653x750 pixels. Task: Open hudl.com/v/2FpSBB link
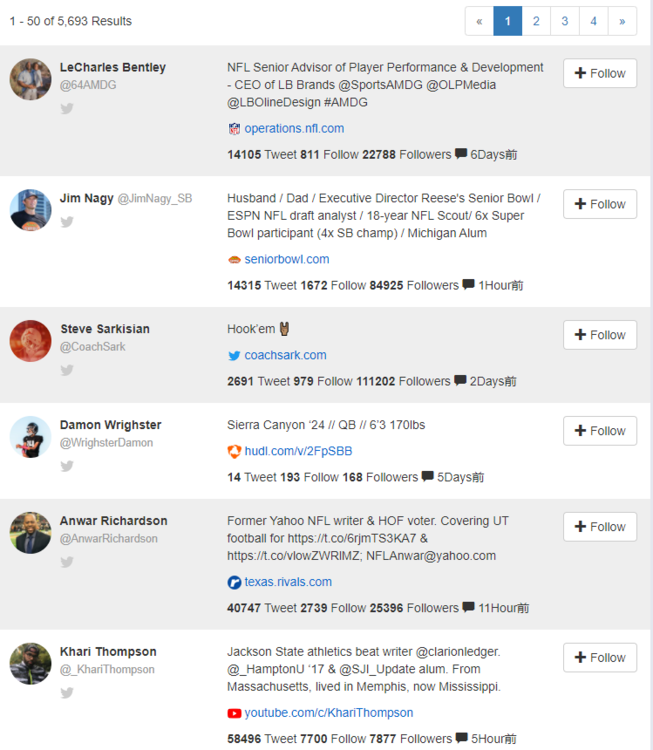298,451
